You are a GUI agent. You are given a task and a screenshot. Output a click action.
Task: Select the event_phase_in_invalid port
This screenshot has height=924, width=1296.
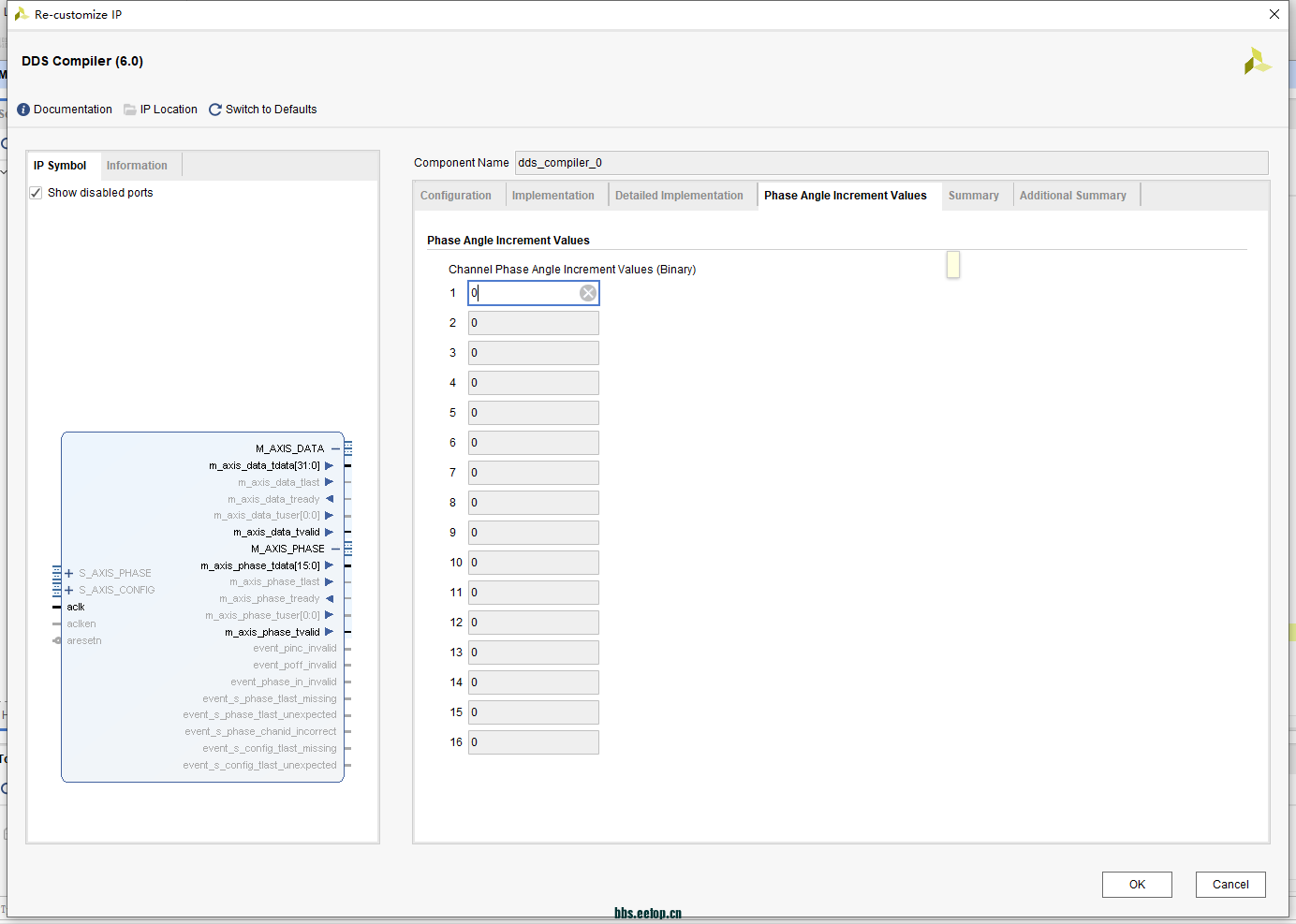(x=284, y=682)
